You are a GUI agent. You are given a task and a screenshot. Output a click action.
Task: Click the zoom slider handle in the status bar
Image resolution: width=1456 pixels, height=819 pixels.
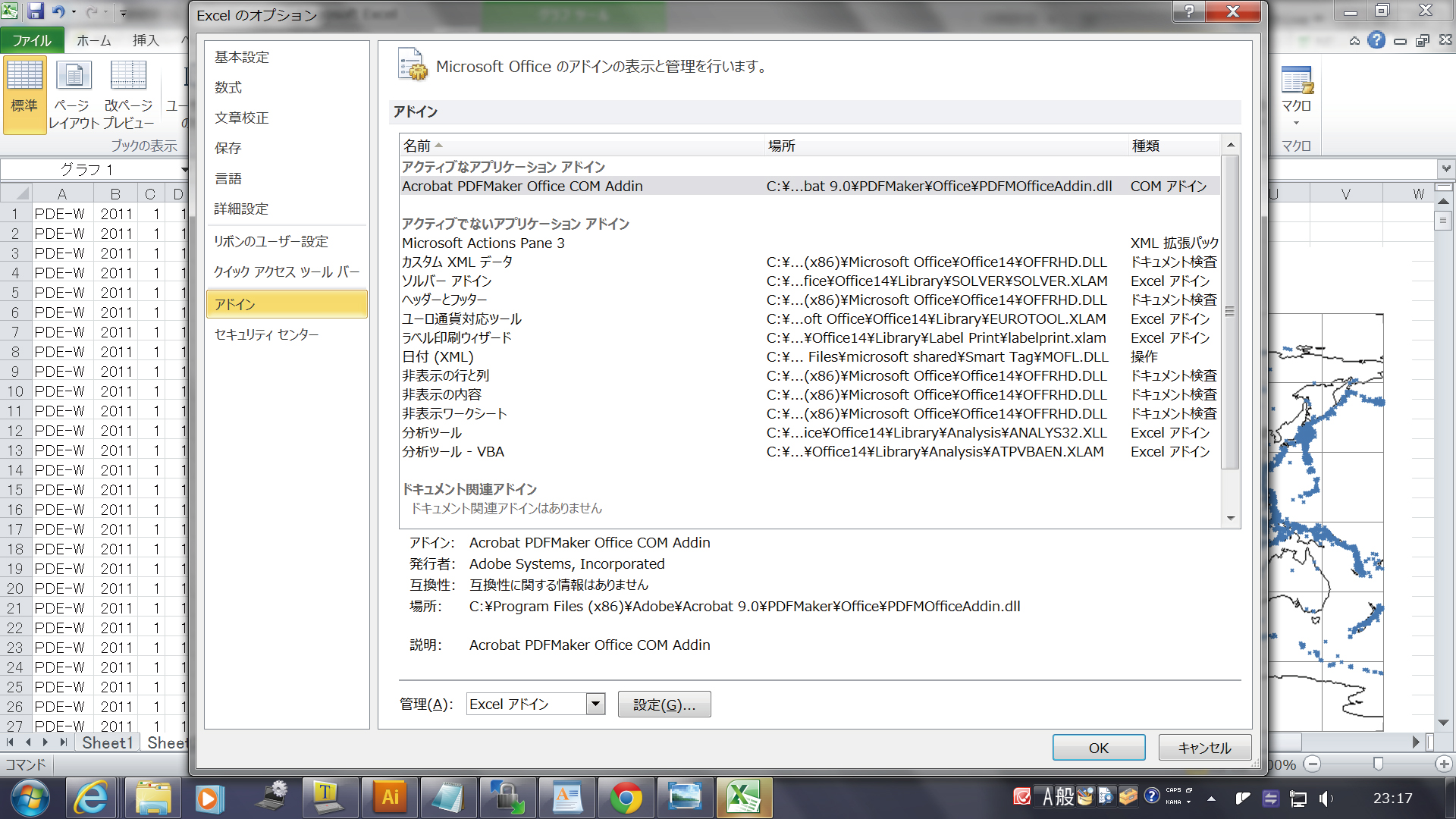(x=1378, y=764)
